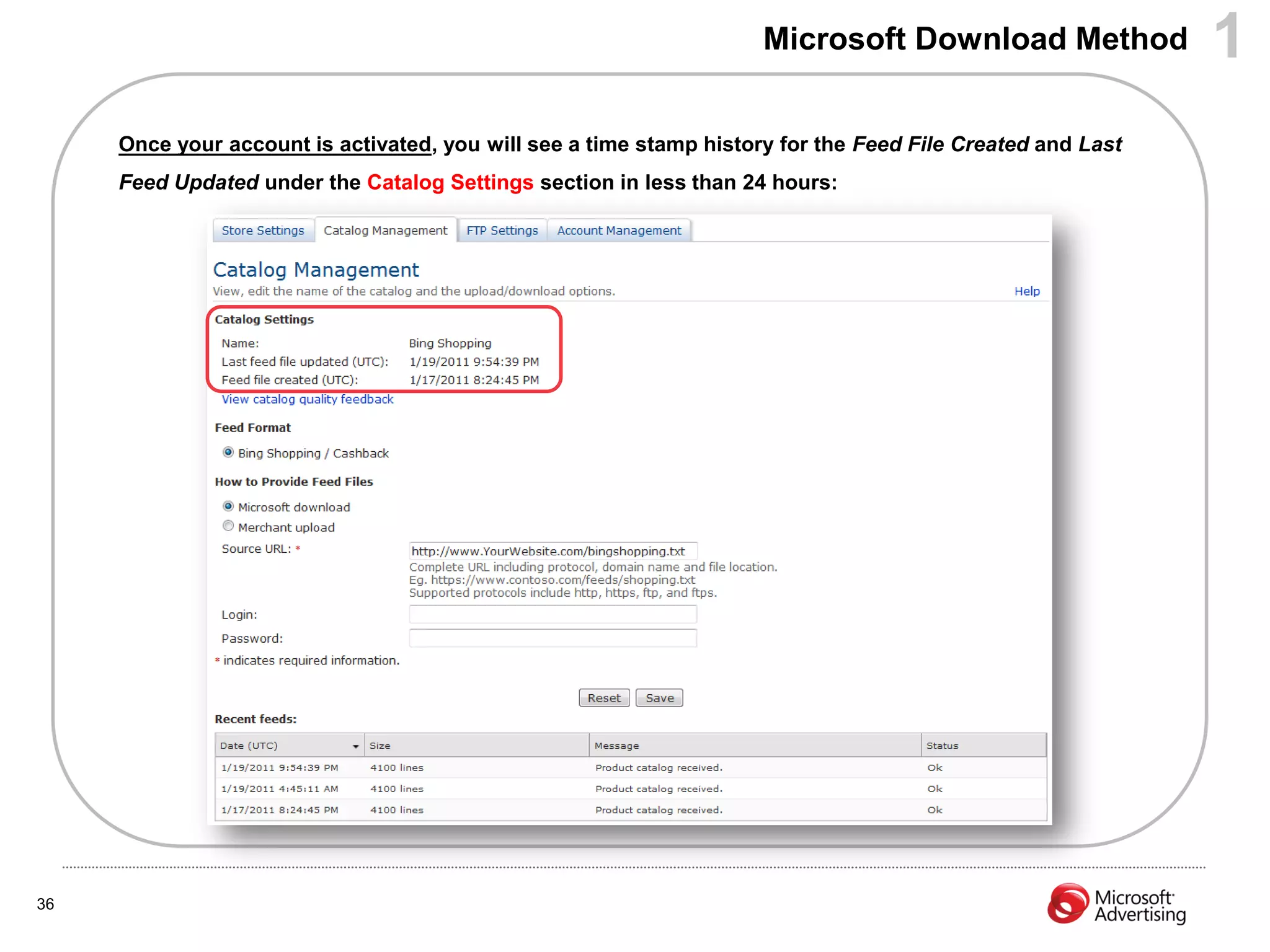Select the Catalog Management tab
The image size is (1270, 952).
[x=385, y=231]
